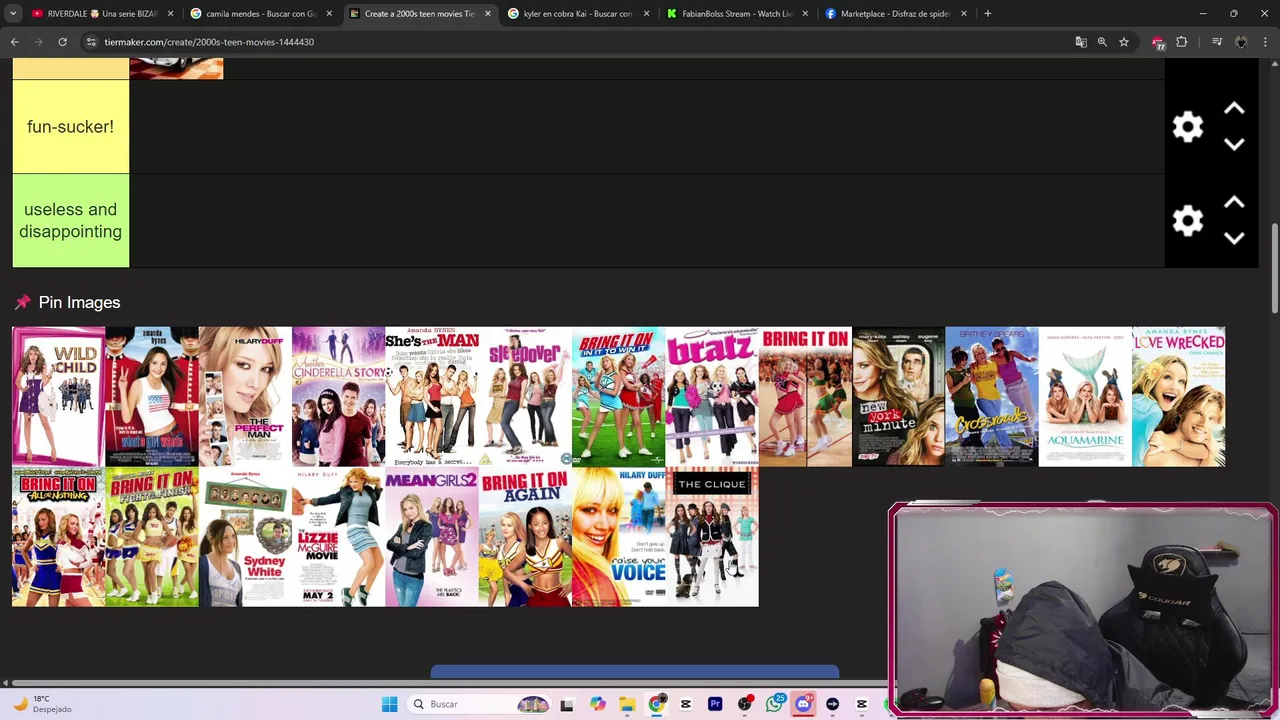Close the RIVERDALE YouTube tab
Screen dimensions: 1280x720
[170, 14]
